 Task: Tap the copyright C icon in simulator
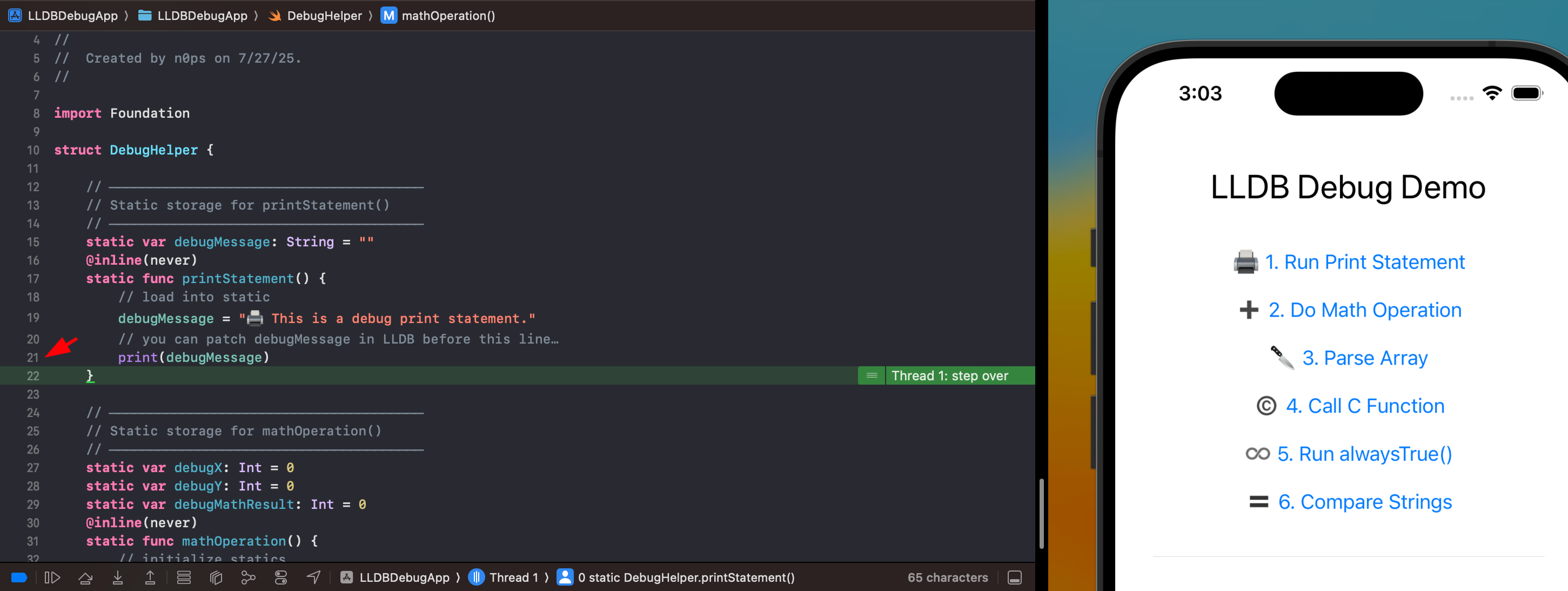(1266, 406)
